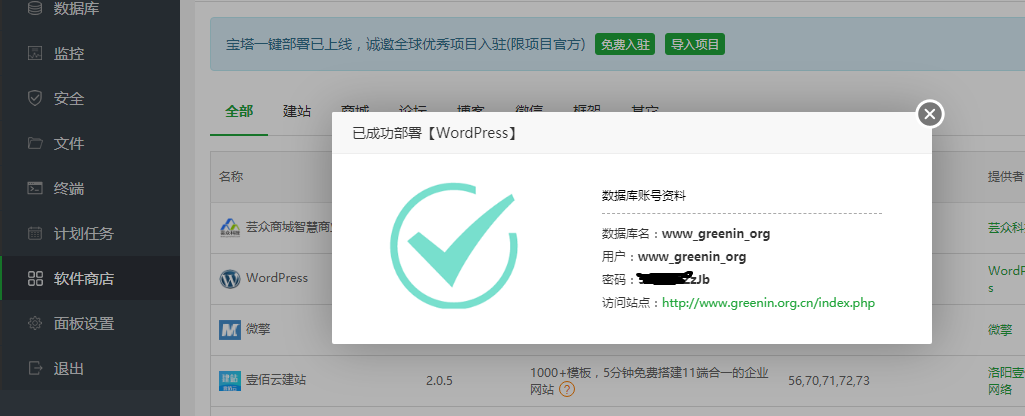The image size is (1025, 416).
Task: Click the 安全 shield icon
Action: tap(35, 98)
